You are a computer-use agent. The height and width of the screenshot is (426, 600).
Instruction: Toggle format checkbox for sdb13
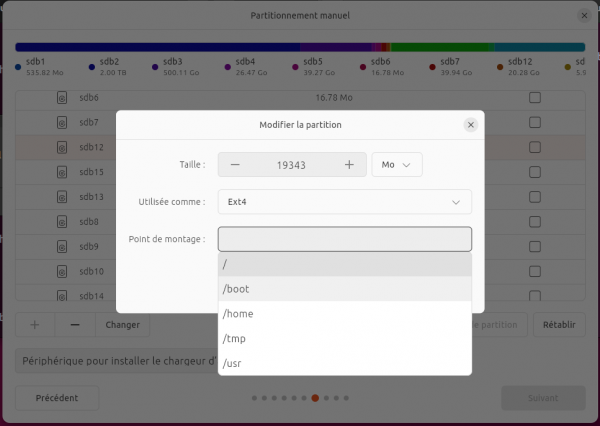(x=535, y=197)
